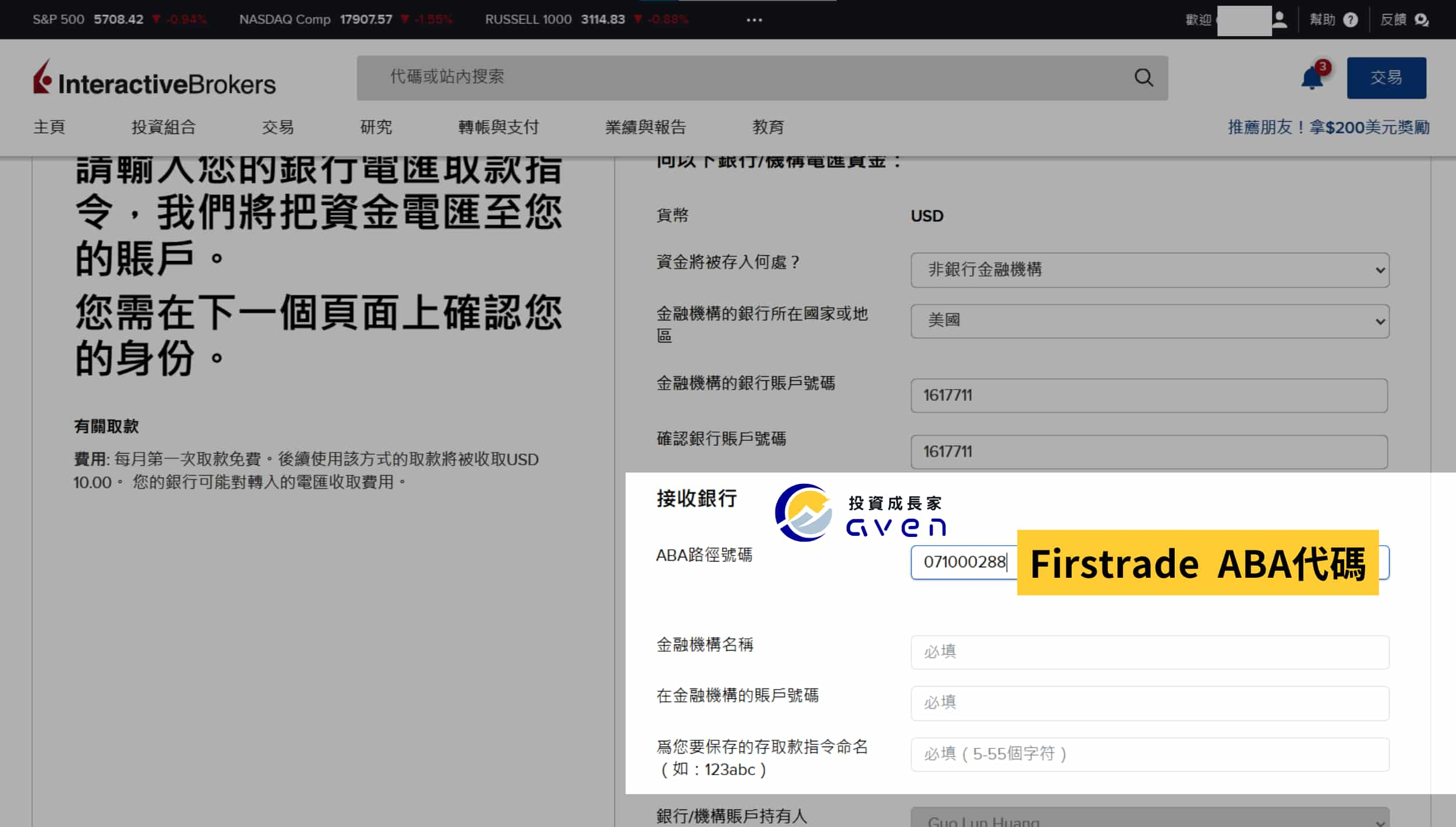Click the feedback chat icon

(1421, 20)
